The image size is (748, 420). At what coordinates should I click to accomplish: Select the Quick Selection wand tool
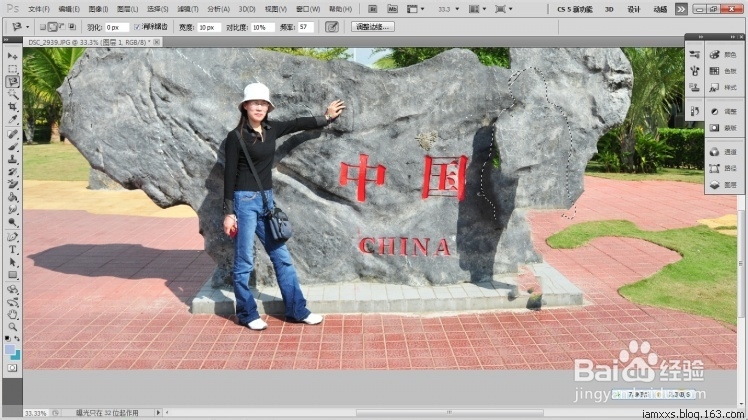click(12, 94)
